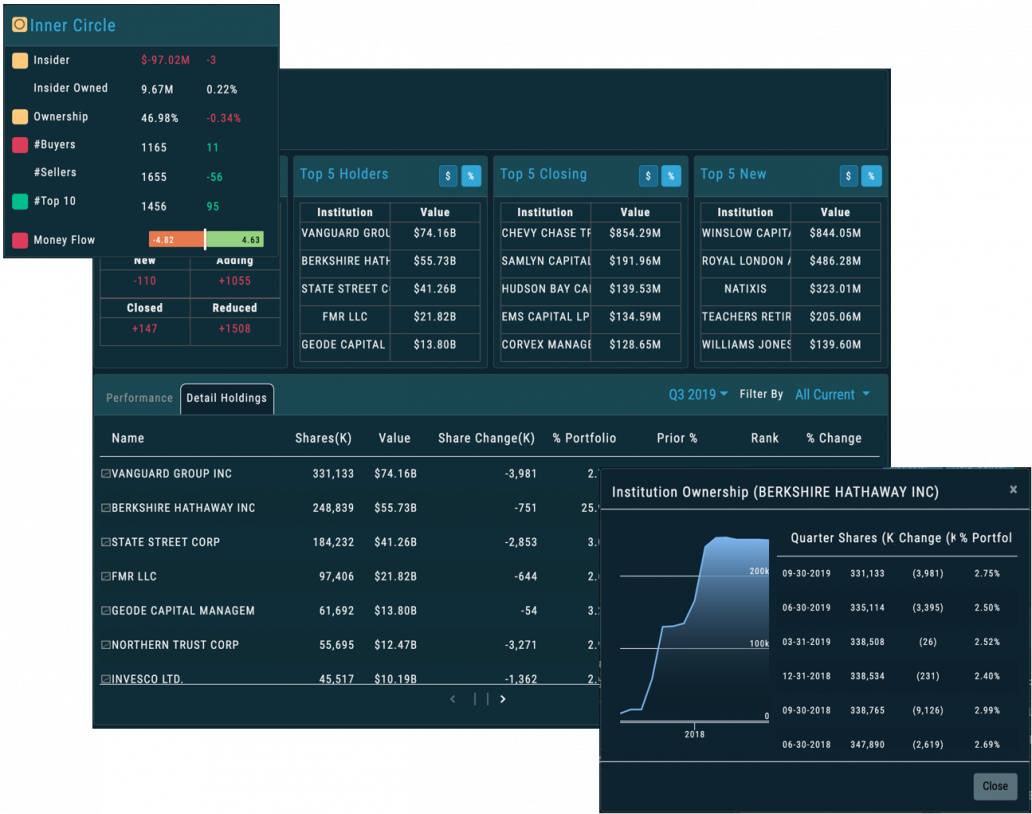Click NORTHERN TRUST CORP name in holdings
This screenshot has height=814, width=1032.
(x=175, y=645)
